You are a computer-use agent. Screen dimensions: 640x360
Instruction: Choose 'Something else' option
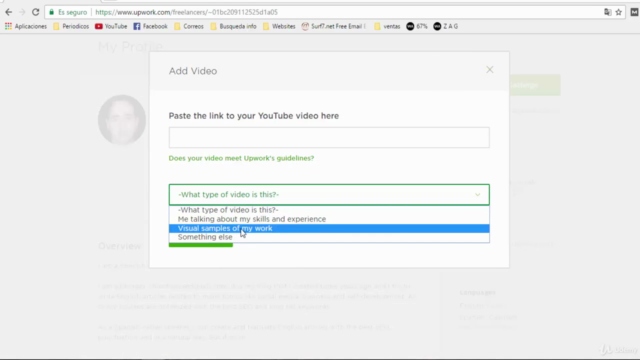coord(329,237)
